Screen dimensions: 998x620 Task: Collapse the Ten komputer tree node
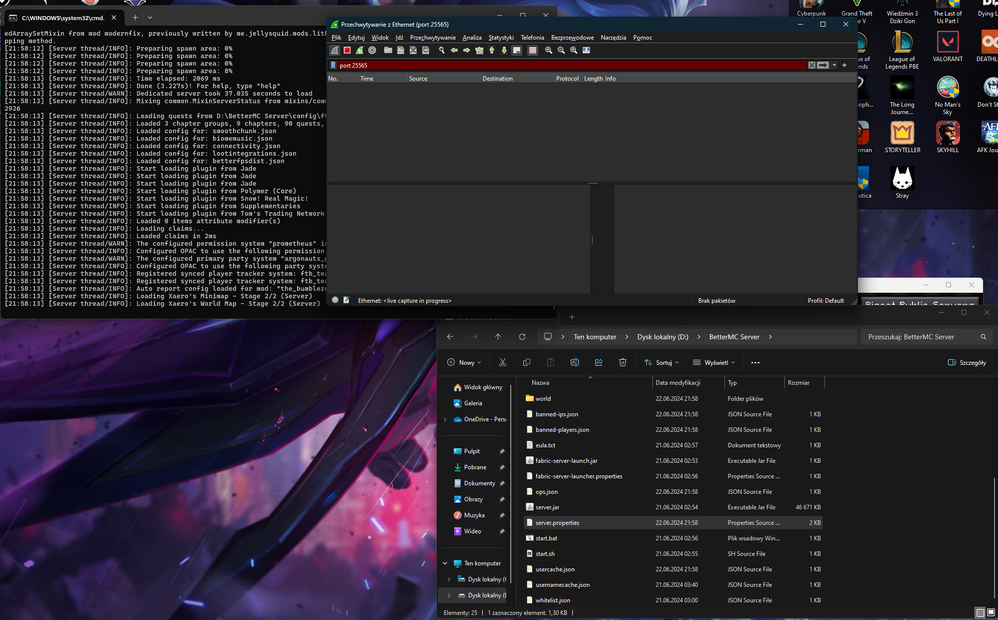tap(445, 563)
